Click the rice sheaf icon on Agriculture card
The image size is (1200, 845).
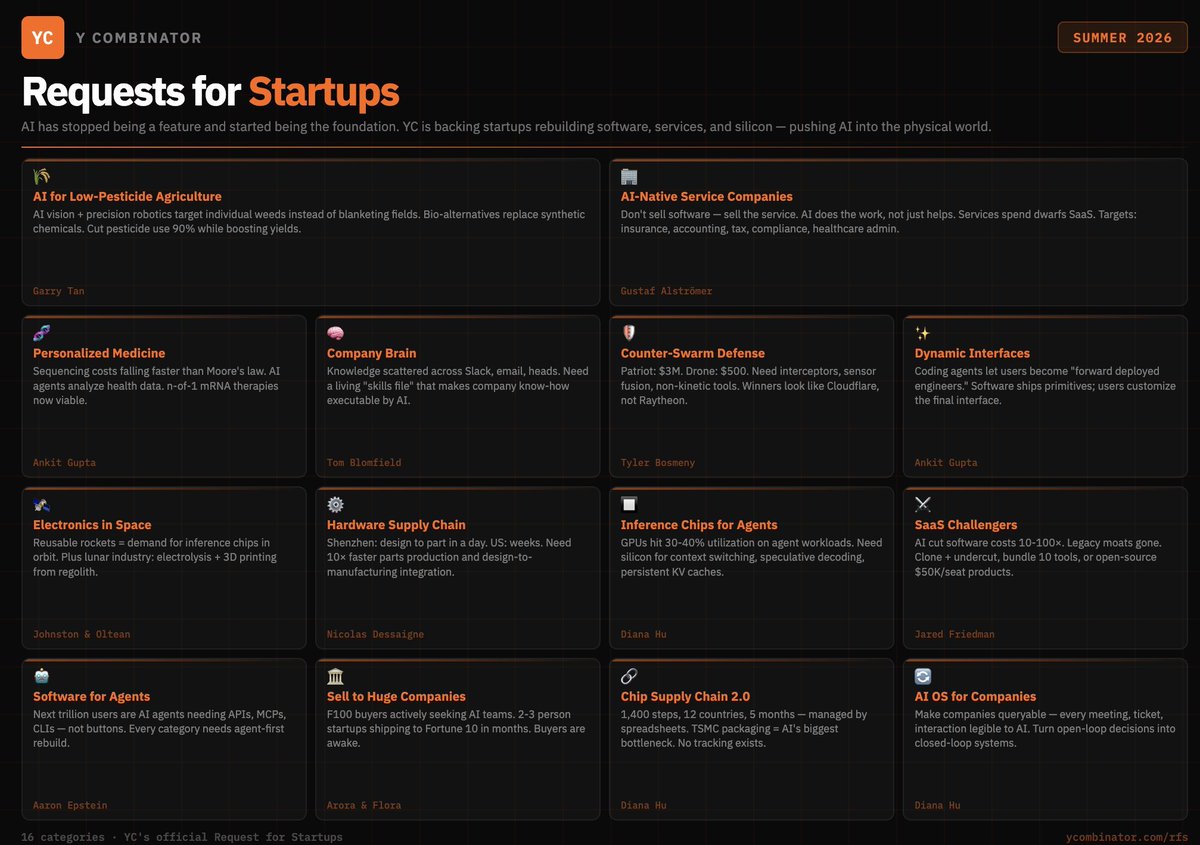pos(41,177)
